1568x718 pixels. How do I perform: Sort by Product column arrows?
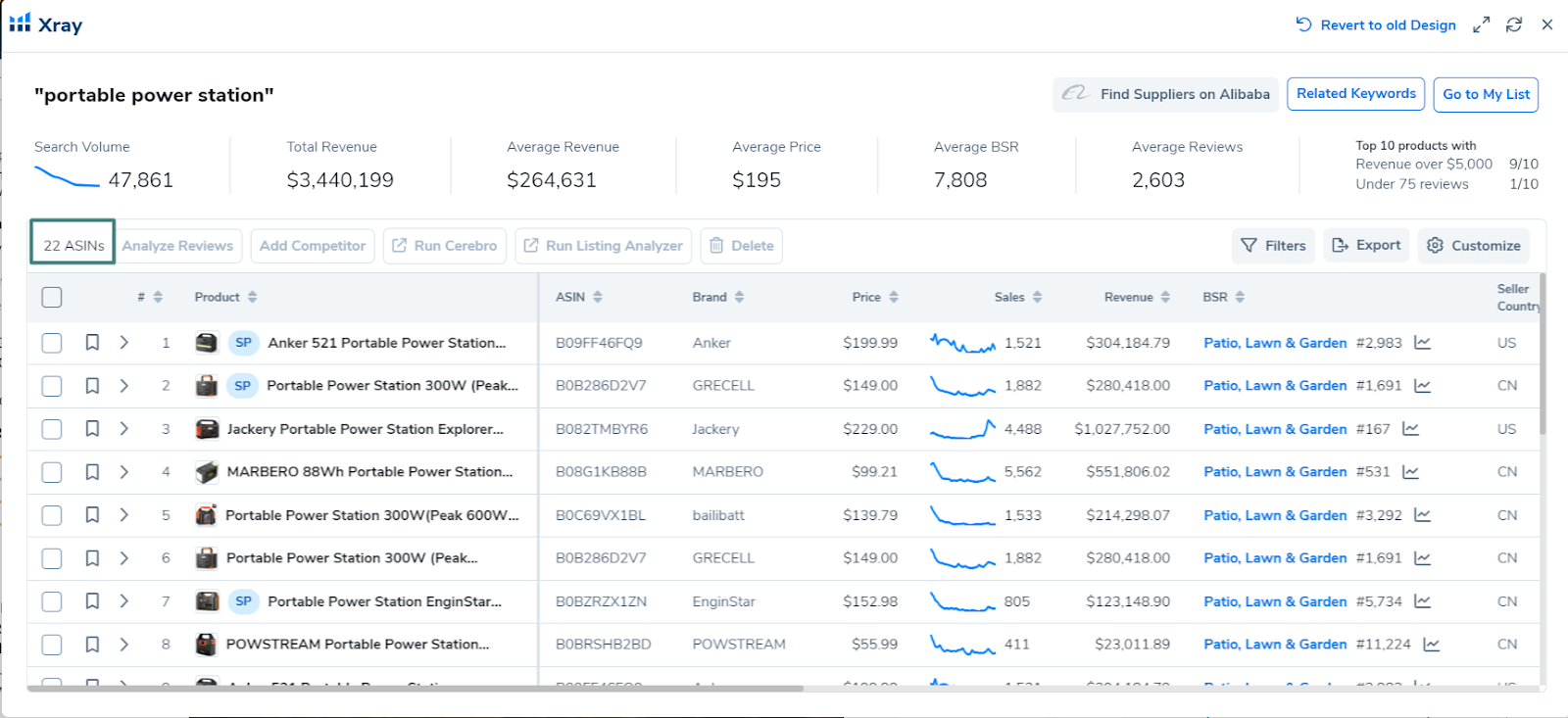click(252, 297)
